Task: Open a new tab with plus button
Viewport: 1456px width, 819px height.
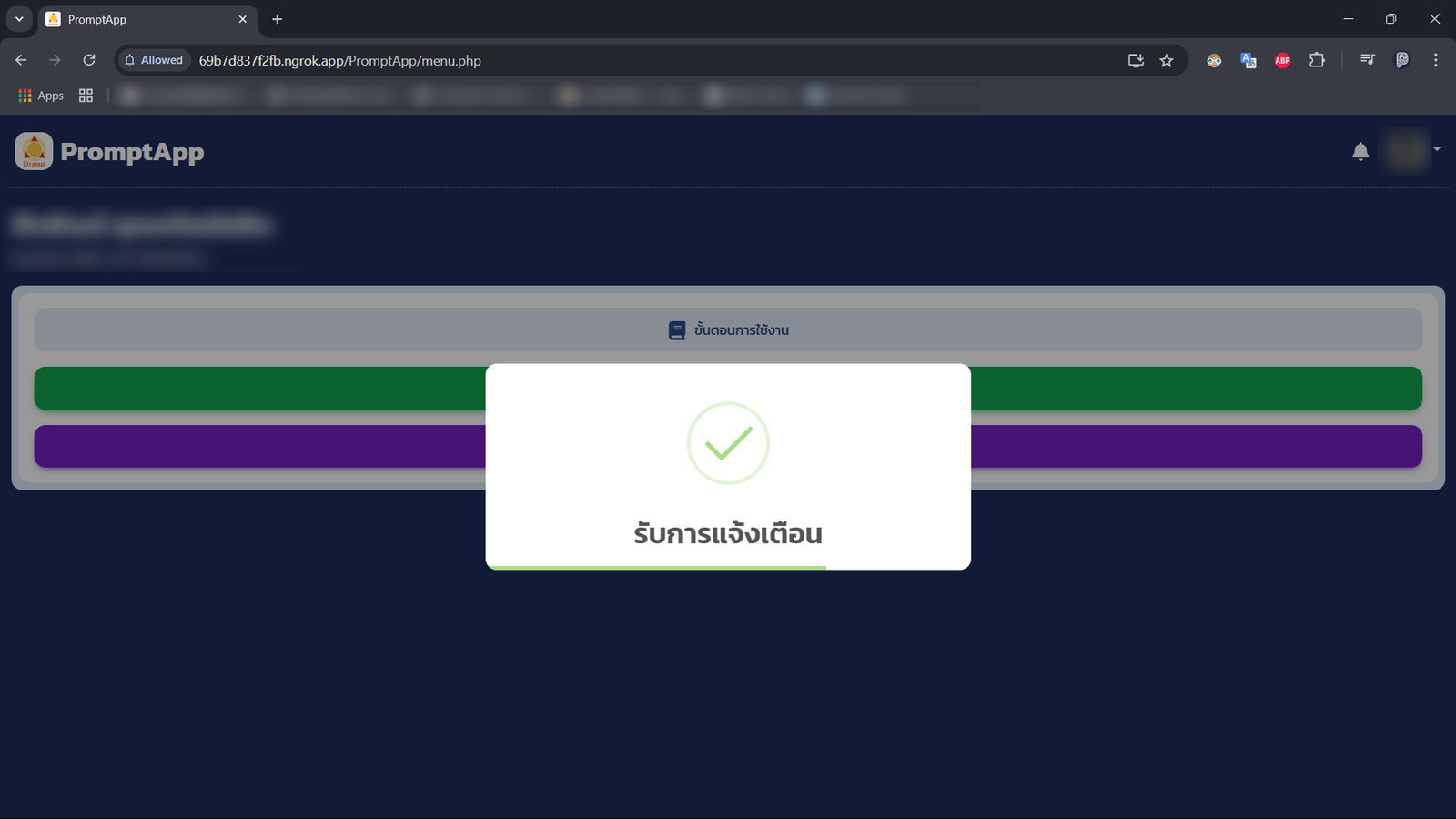Action: point(278,19)
